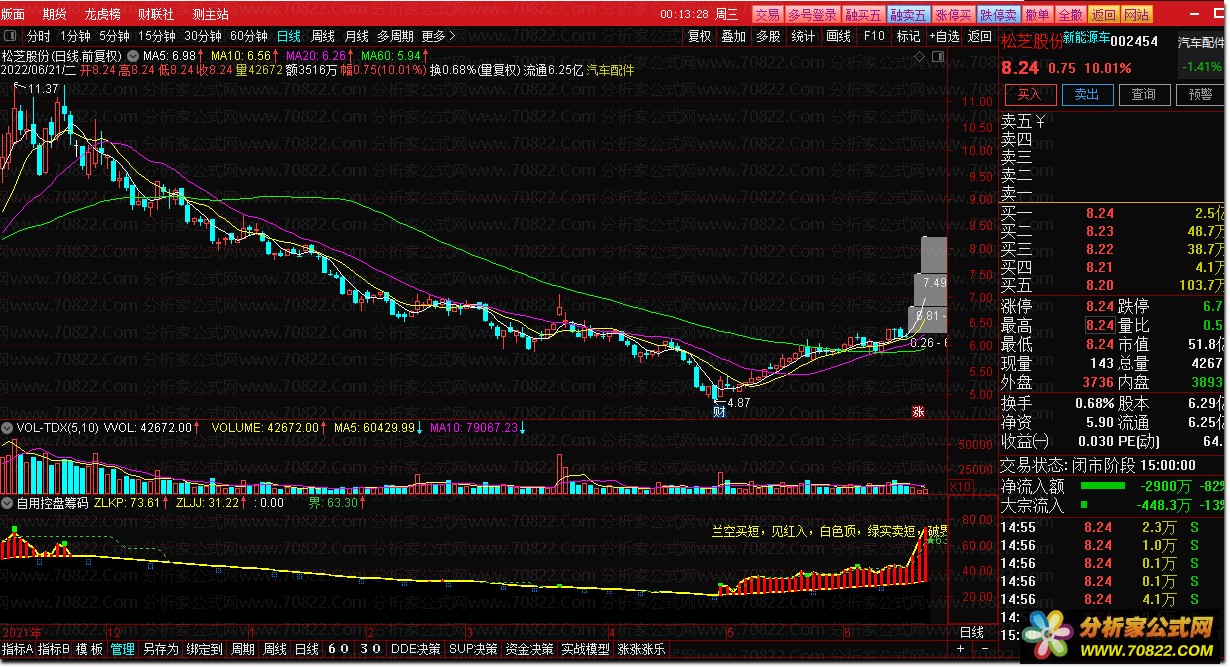Select the 管理 manage tab
The height and width of the screenshot is (667, 1230).
coord(123,650)
